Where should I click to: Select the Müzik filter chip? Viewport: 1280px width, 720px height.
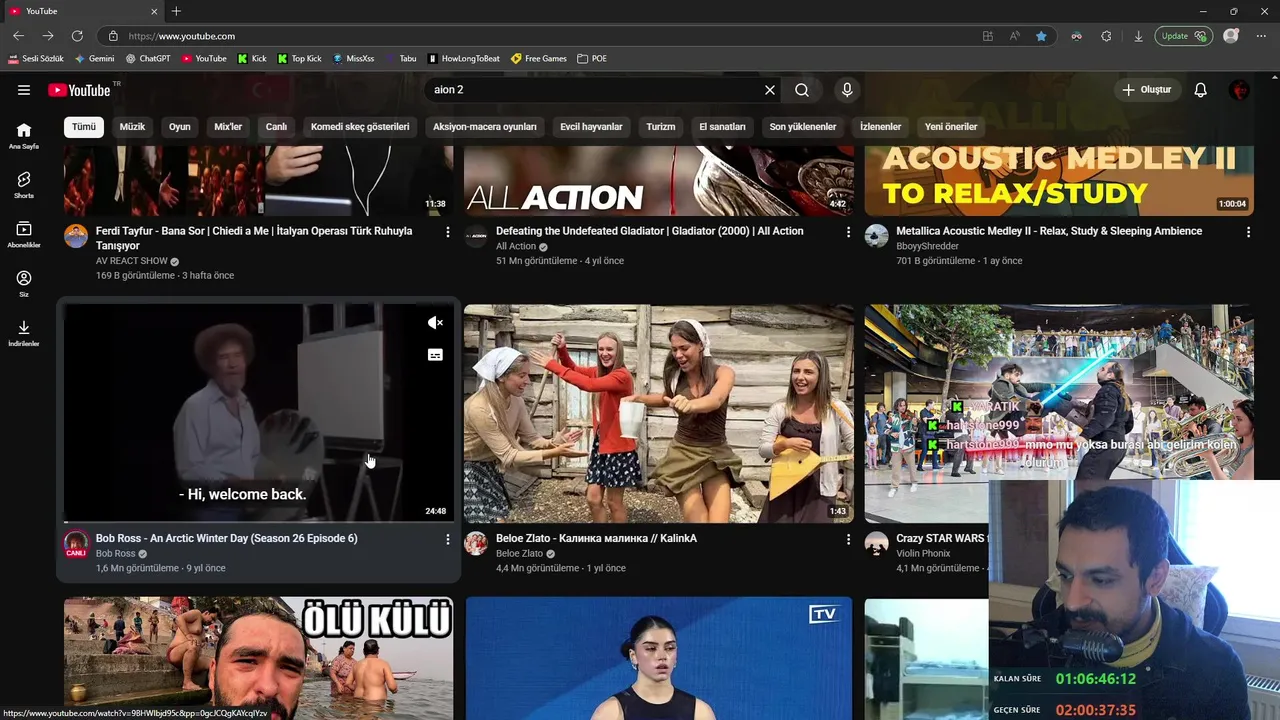point(132,127)
